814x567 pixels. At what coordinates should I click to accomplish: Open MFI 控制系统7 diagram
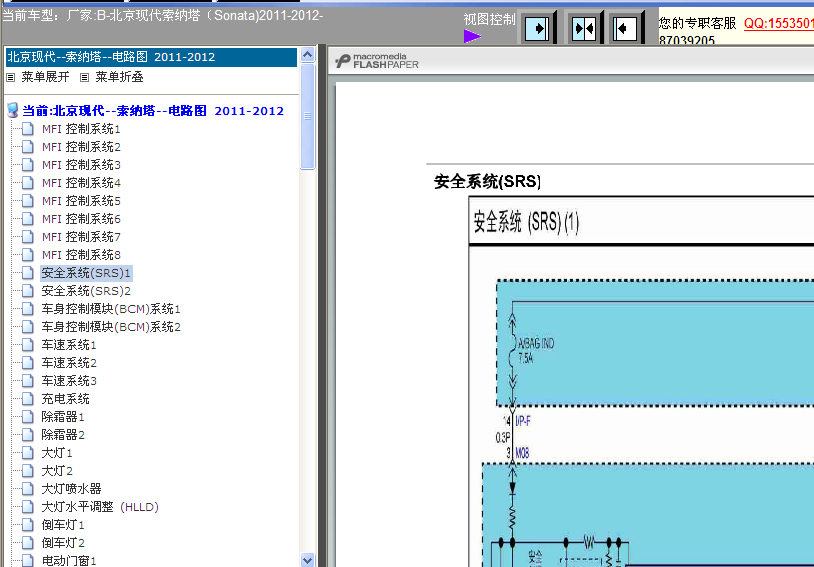81,237
